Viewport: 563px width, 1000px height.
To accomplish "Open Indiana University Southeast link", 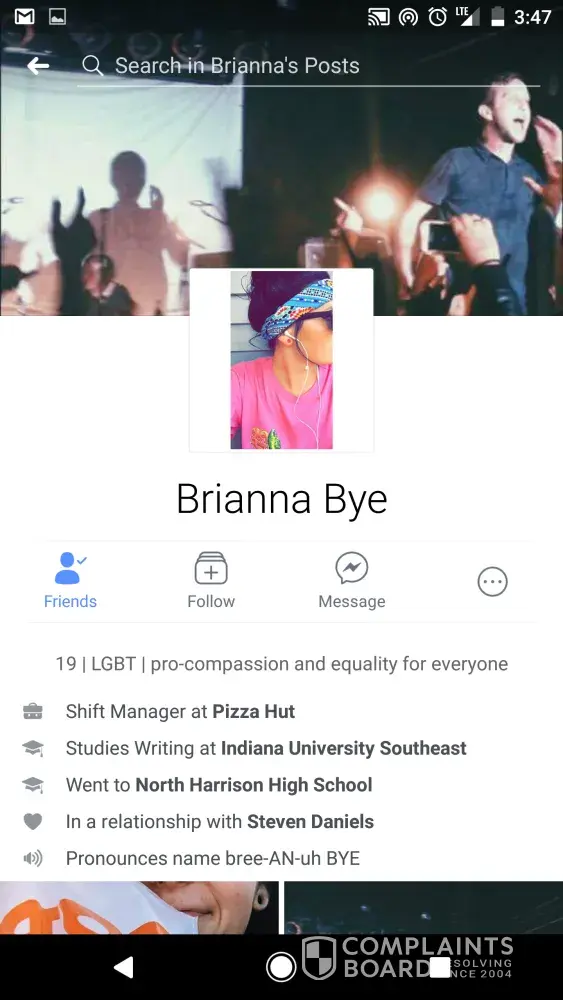I will pyautogui.click(x=344, y=748).
